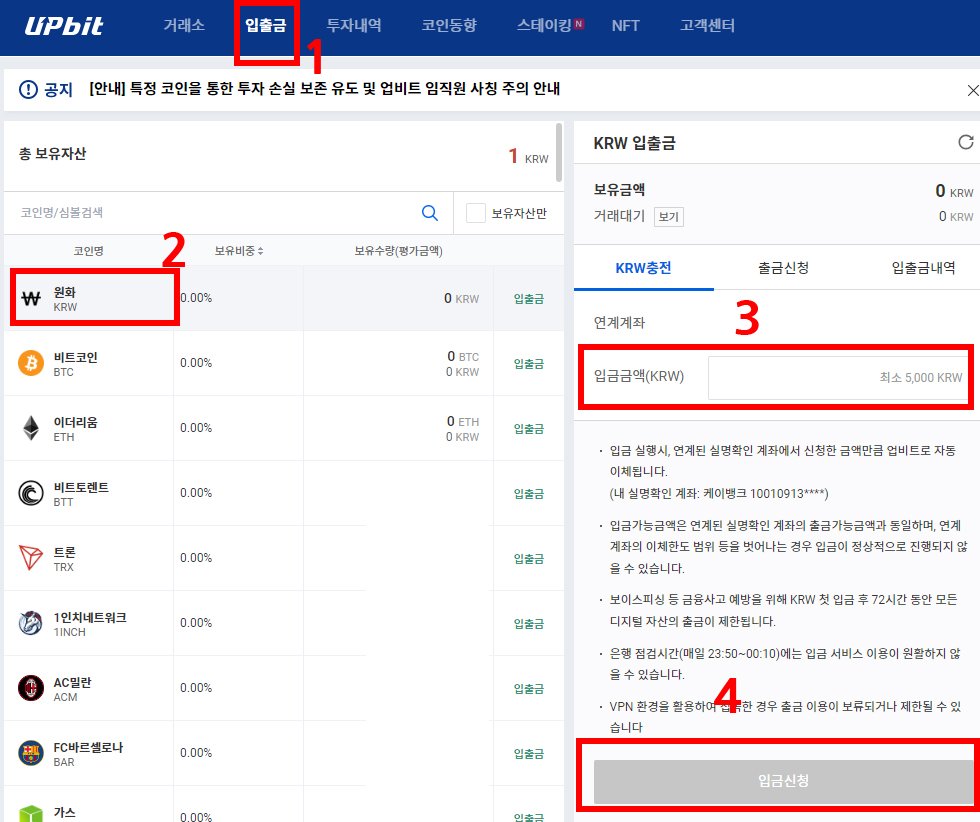Select the 비트토렌트 coin name
The height and width of the screenshot is (822, 980).
tap(81, 488)
